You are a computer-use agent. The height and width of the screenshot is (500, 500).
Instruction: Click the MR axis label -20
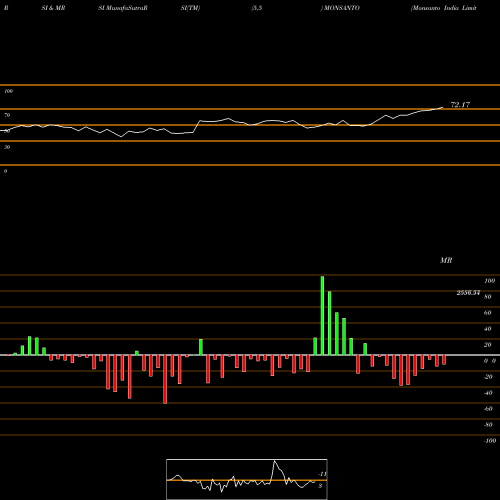[x=488, y=377]
